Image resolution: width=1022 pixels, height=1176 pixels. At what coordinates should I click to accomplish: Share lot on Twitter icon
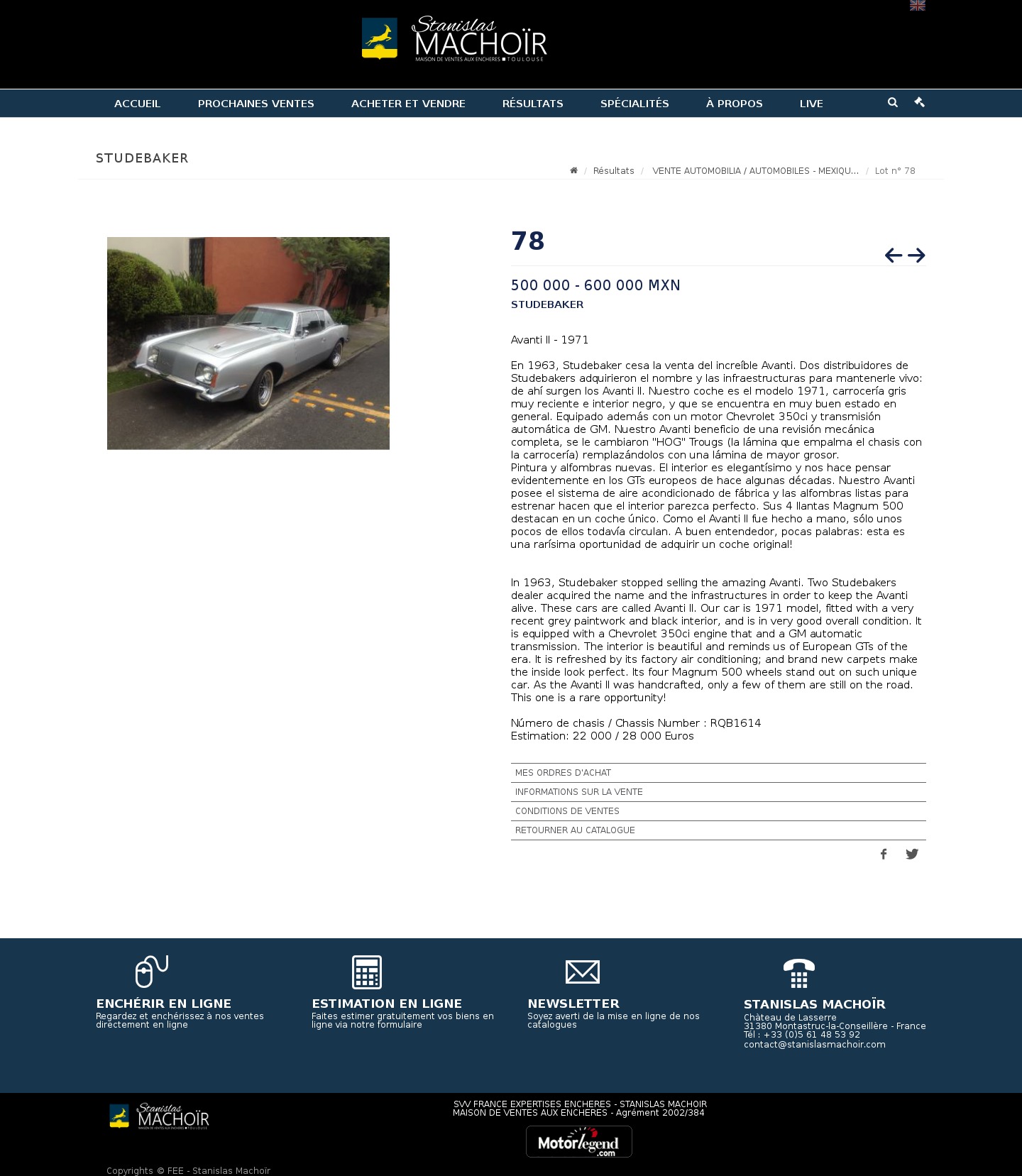tap(912, 854)
